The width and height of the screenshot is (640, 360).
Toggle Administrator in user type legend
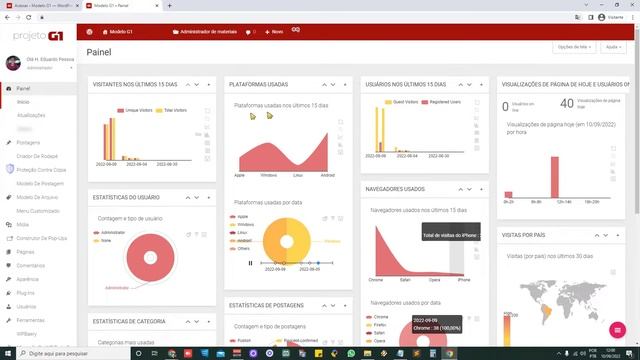click(109, 233)
